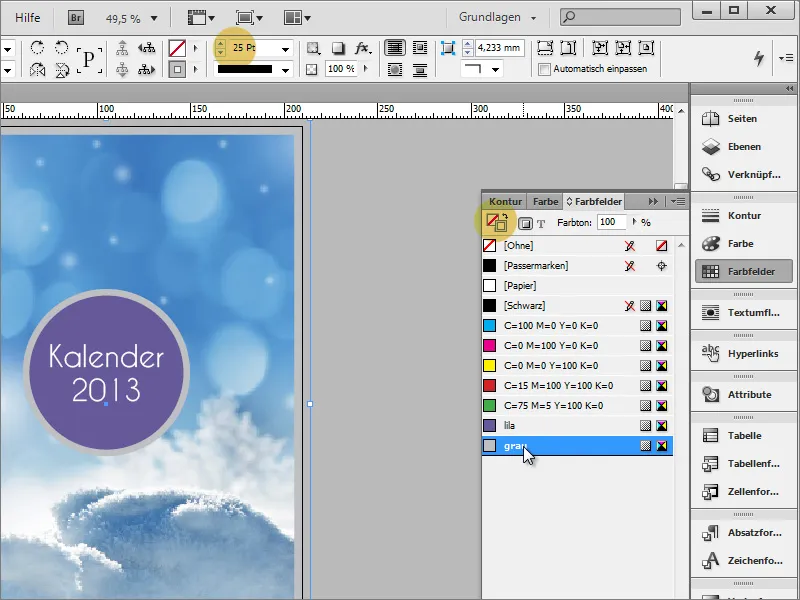Wrap around object shape icon

[x=394, y=69]
